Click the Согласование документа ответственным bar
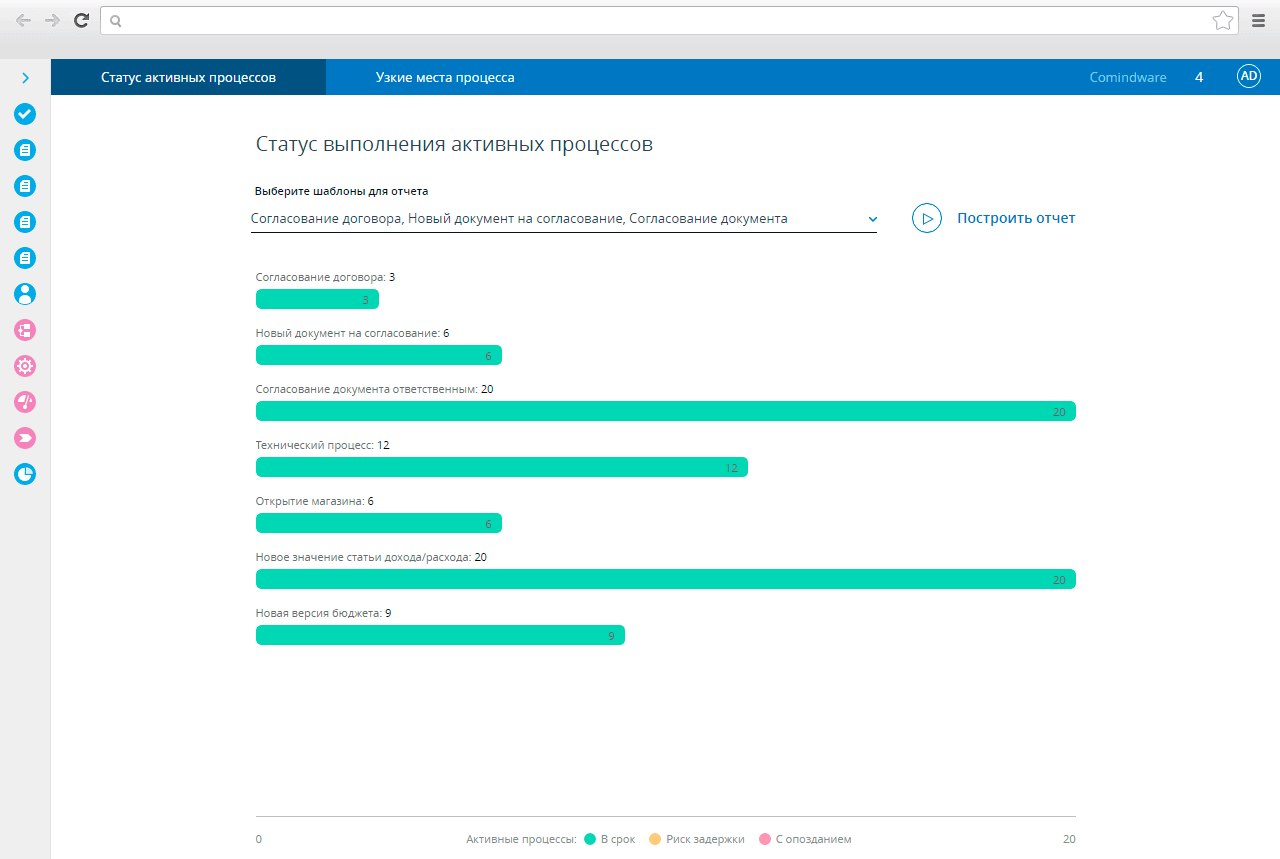This screenshot has height=859, width=1280. 666,411
